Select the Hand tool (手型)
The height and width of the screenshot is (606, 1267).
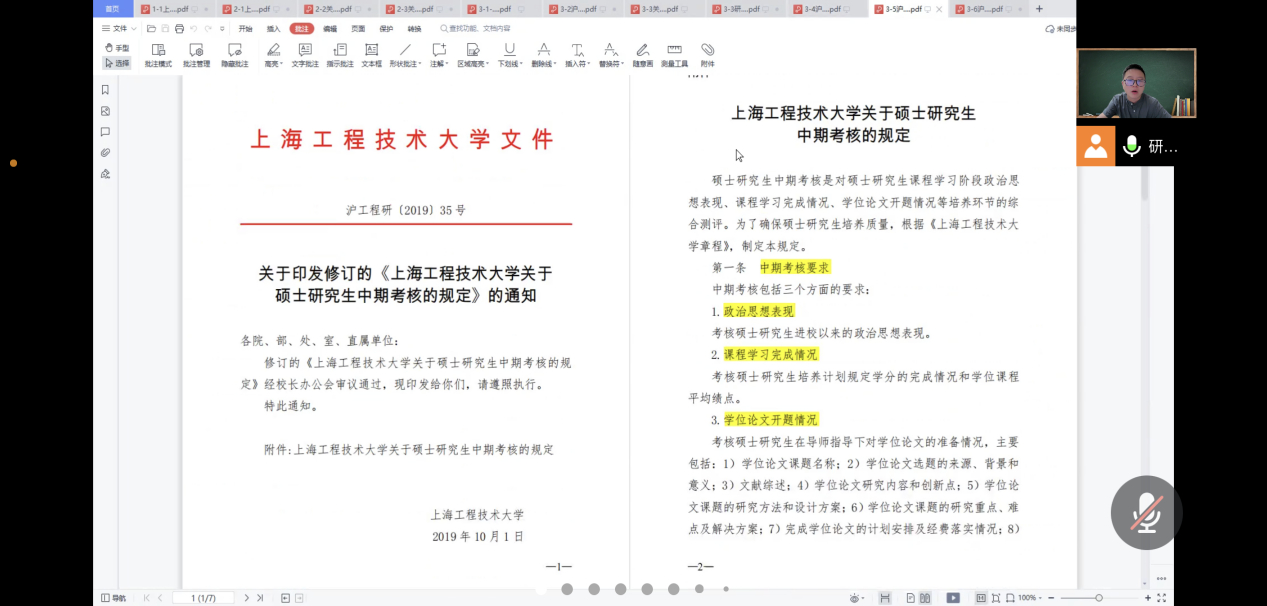tap(117, 48)
